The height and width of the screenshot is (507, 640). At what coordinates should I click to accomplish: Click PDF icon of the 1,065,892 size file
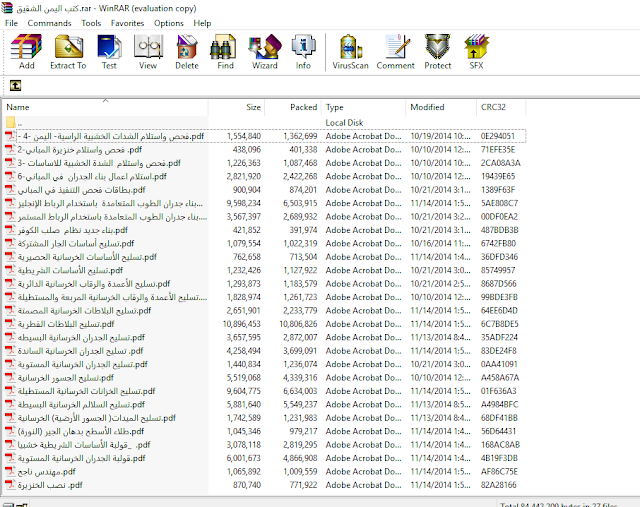pyautogui.click(x=10, y=471)
